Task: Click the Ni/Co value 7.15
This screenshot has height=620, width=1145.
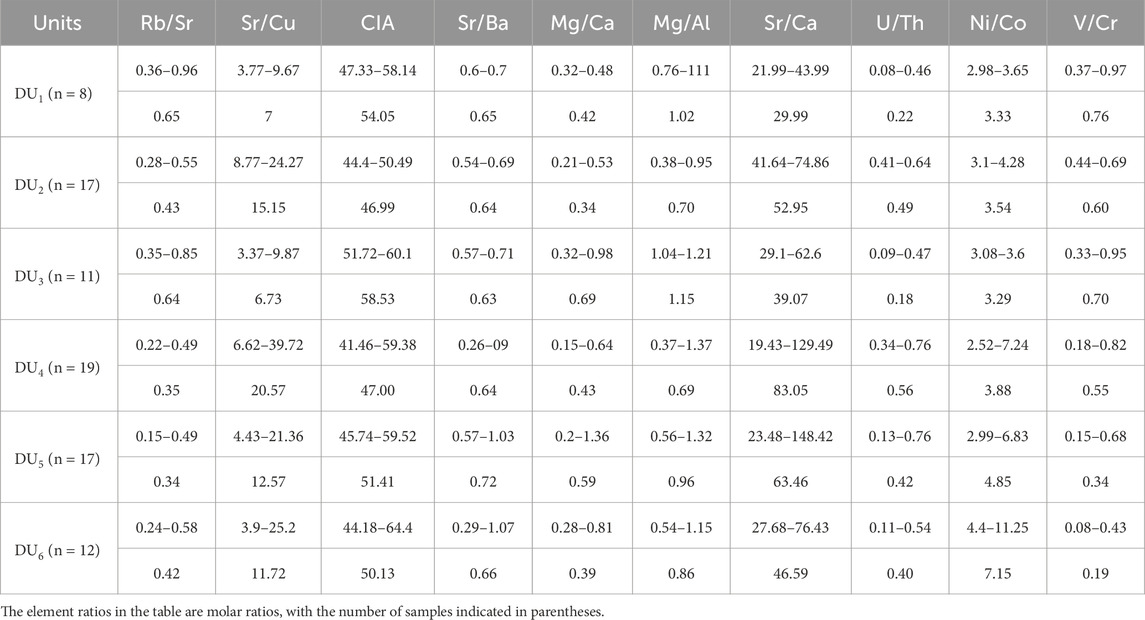Action: [997, 573]
